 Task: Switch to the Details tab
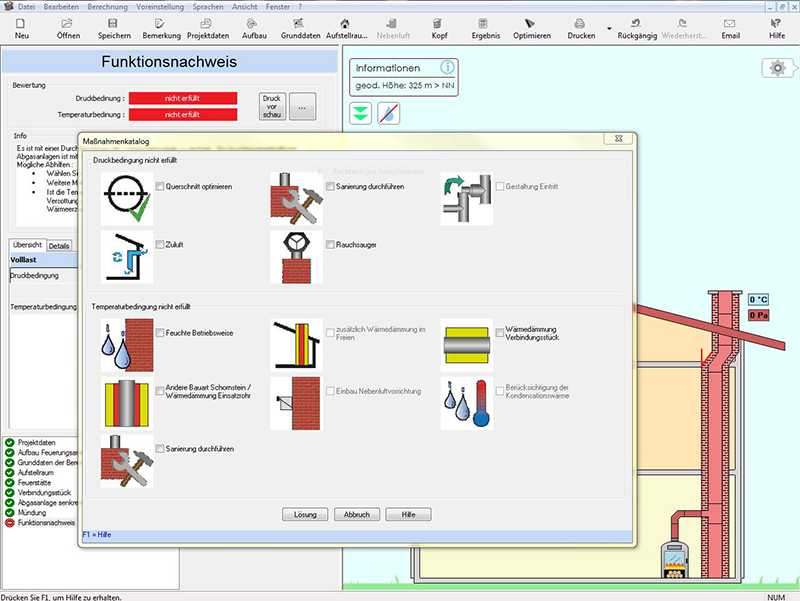pyautogui.click(x=59, y=245)
